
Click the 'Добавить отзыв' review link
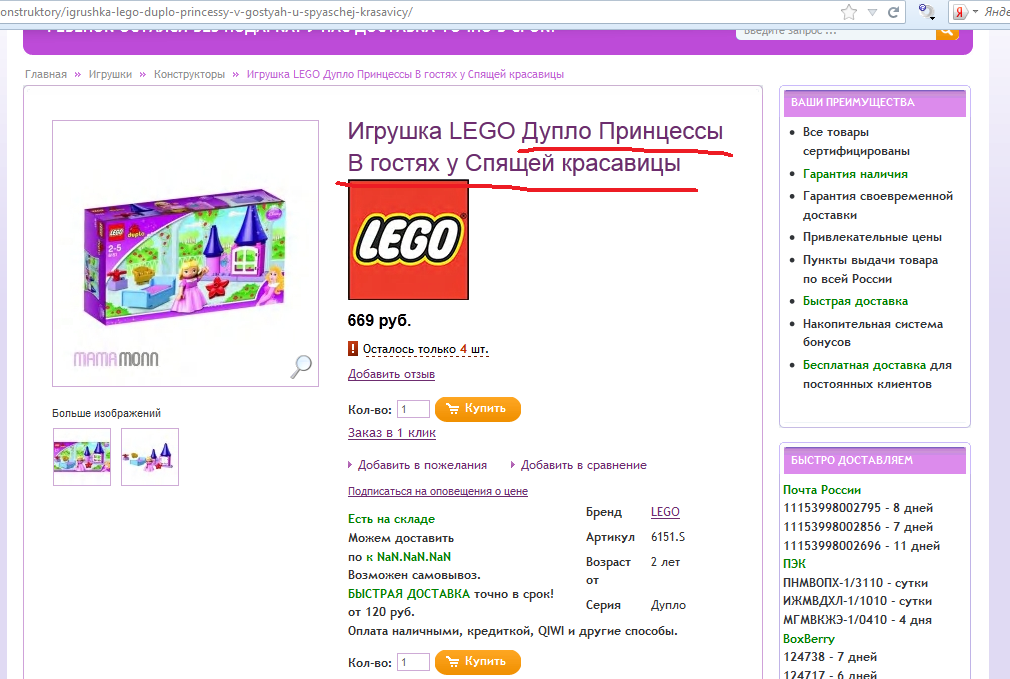coord(391,374)
